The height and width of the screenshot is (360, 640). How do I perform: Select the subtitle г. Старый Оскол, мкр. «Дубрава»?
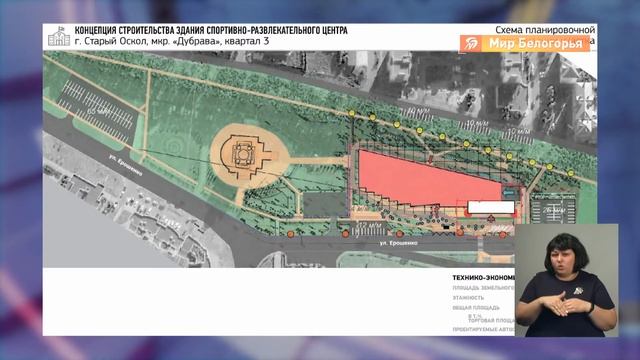[x=148, y=41]
